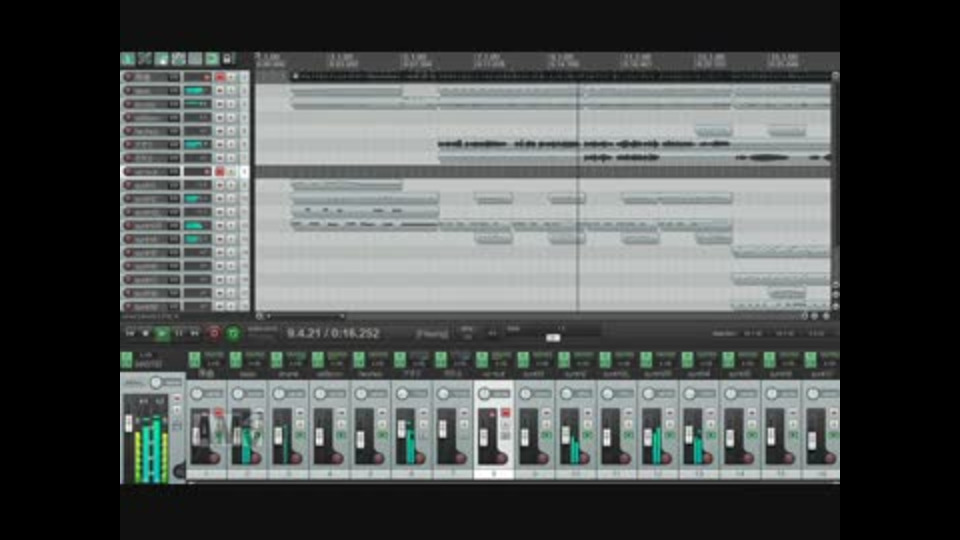Click the red Record button in the transport

tap(214, 333)
